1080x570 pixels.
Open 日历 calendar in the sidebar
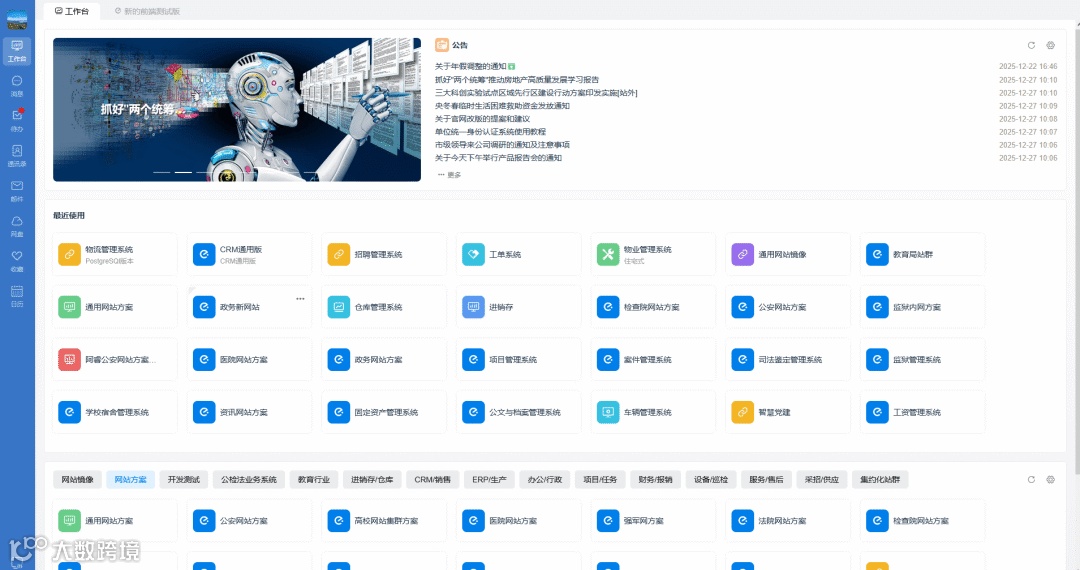pos(17,296)
